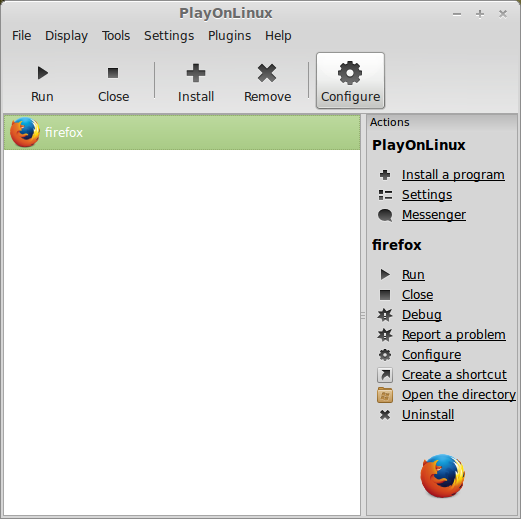Click the Close toolbar stop icon
The height and width of the screenshot is (519, 521).
pyautogui.click(x=113, y=73)
